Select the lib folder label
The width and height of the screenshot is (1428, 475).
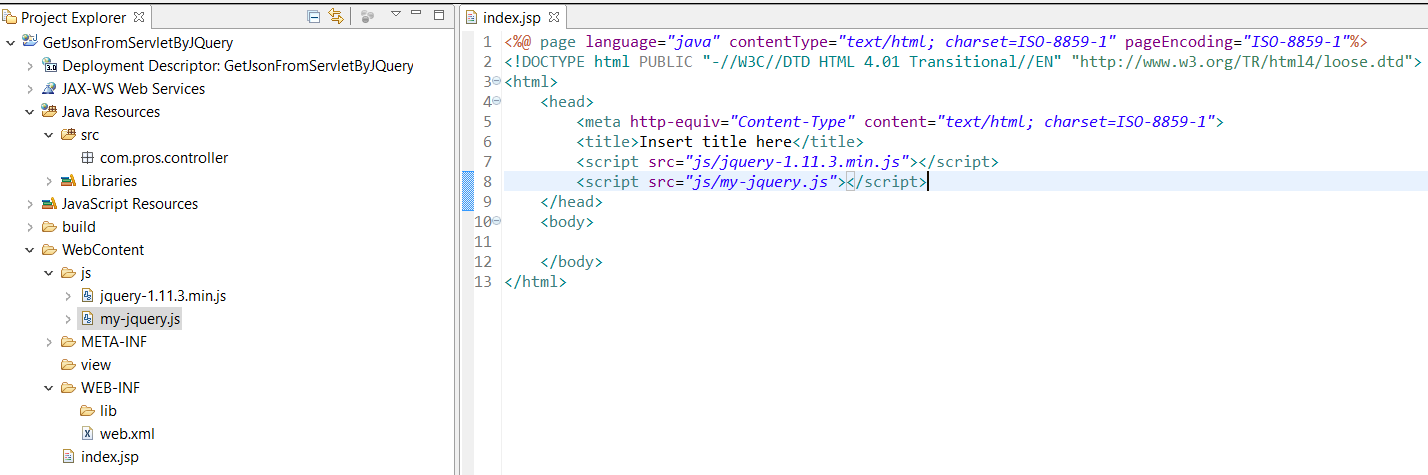pyautogui.click(x=109, y=411)
